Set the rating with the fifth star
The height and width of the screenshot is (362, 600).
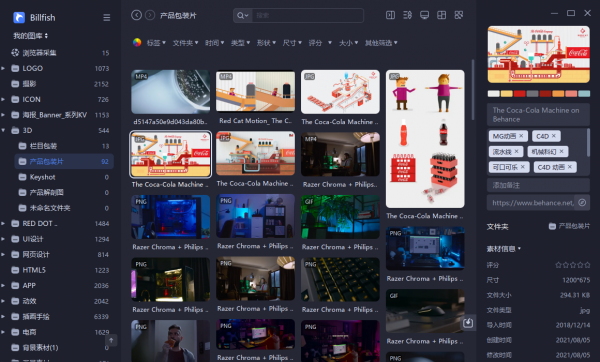click(587, 265)
